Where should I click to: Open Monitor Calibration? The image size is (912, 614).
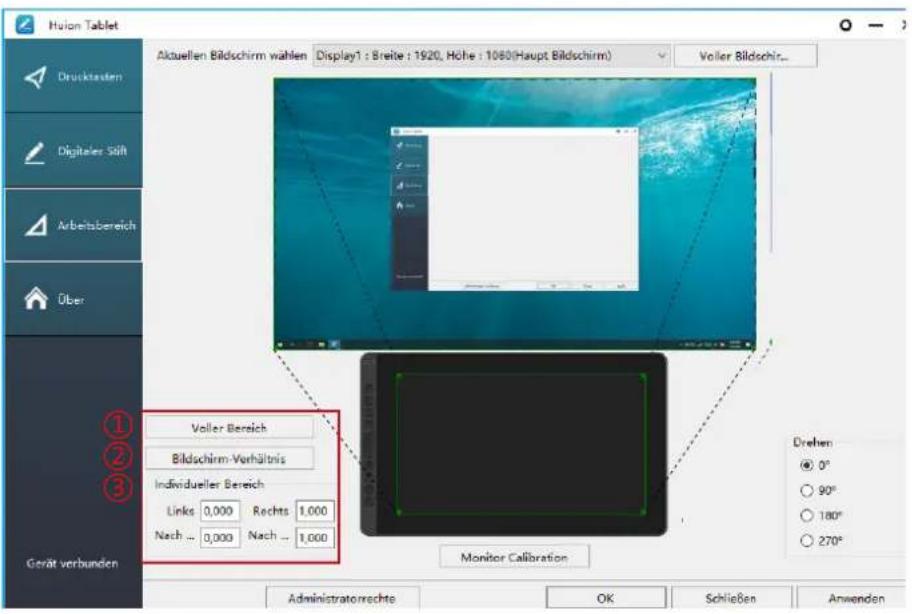(x=514, y=557)
